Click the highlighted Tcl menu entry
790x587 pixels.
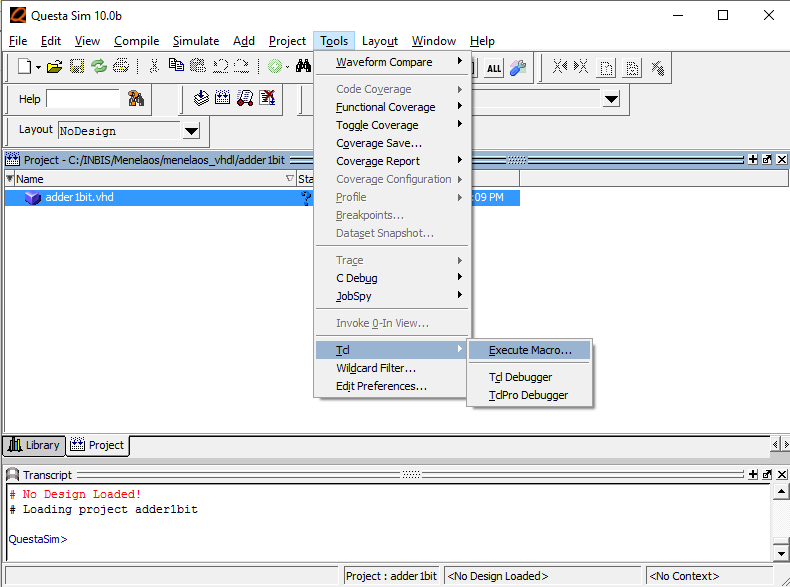coord(391,350)
